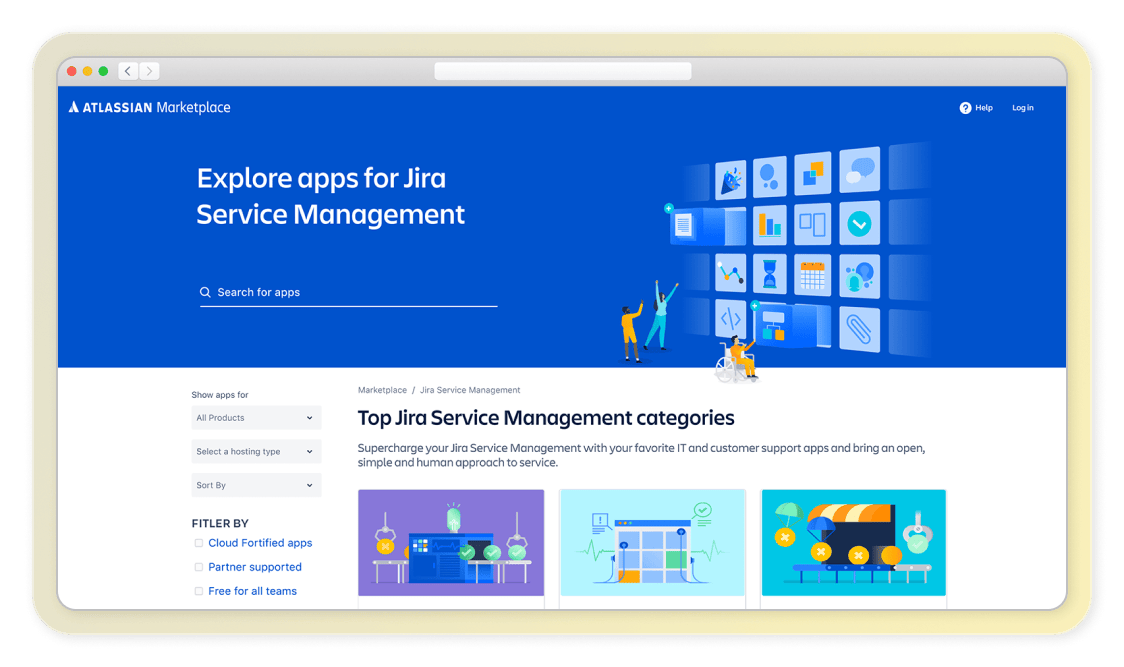The width and height of the screenshot is (1124, 667).
Task: Click the blue circles bubble app tile
Action: 770,176
